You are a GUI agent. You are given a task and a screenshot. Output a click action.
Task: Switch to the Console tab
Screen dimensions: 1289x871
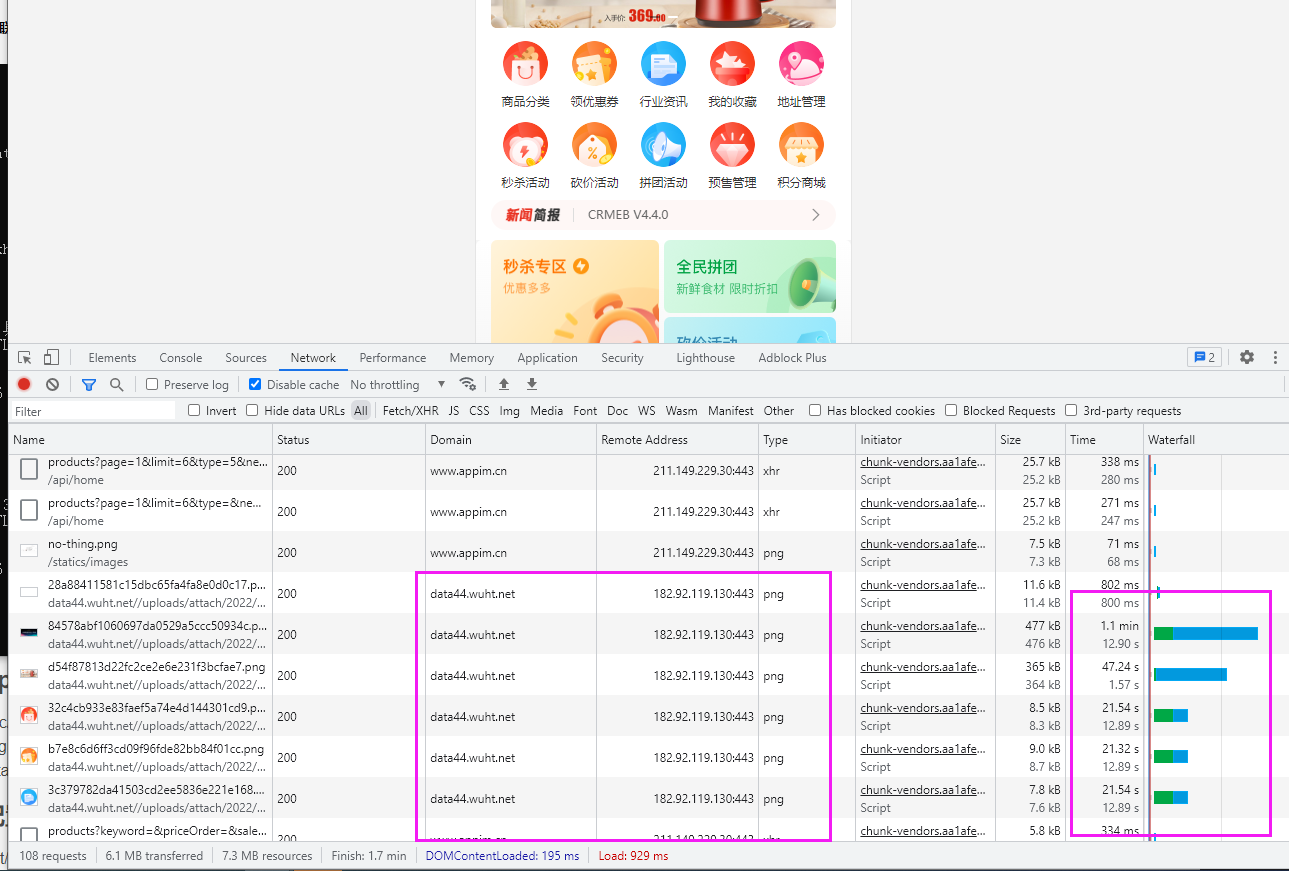(x=180, y=358)
